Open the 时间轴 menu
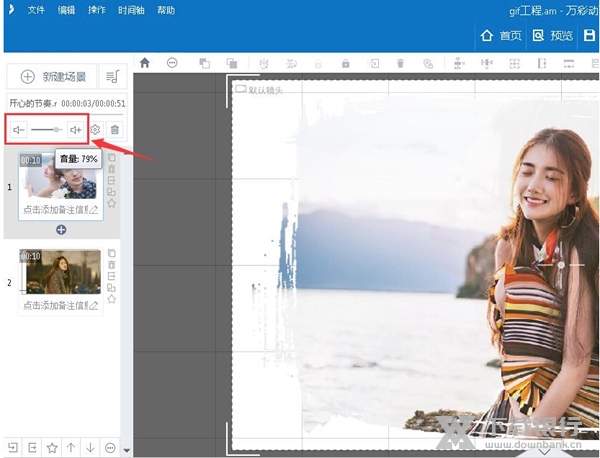Screen dimensions: 600x458 pos(131,10)
